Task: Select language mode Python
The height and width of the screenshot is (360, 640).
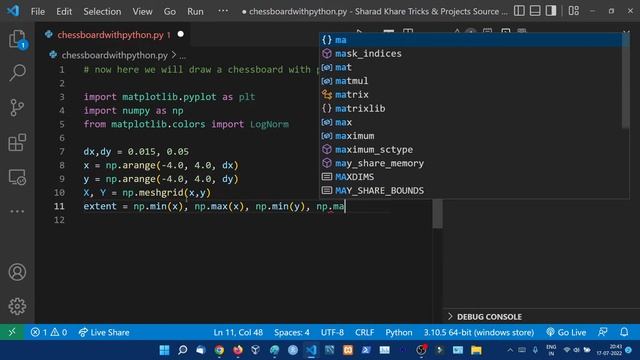Action: [x=399, y=332]
